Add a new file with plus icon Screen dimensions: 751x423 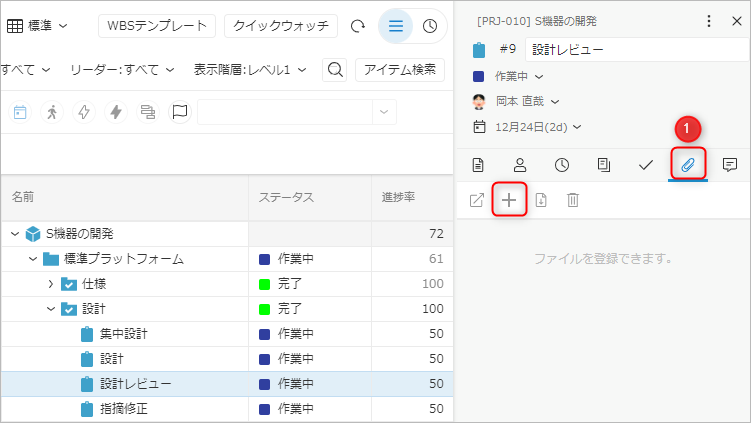pos(509,200)
